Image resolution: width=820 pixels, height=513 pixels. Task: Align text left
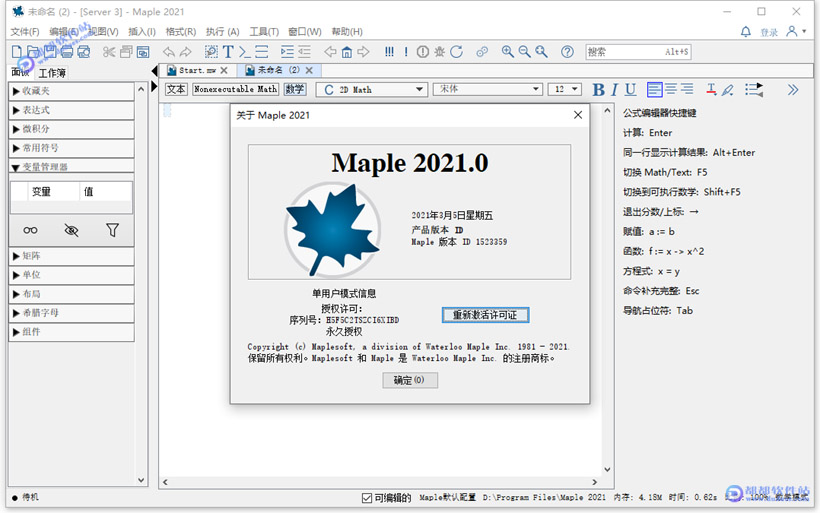click(x=654, y=89)
